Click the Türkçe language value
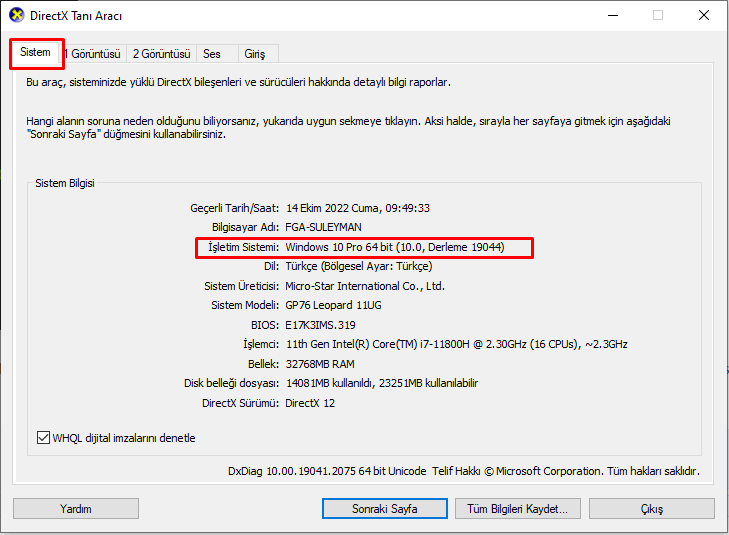Viewport: 729px width, 535px height. pyautogui.click(x=358, y=266)
